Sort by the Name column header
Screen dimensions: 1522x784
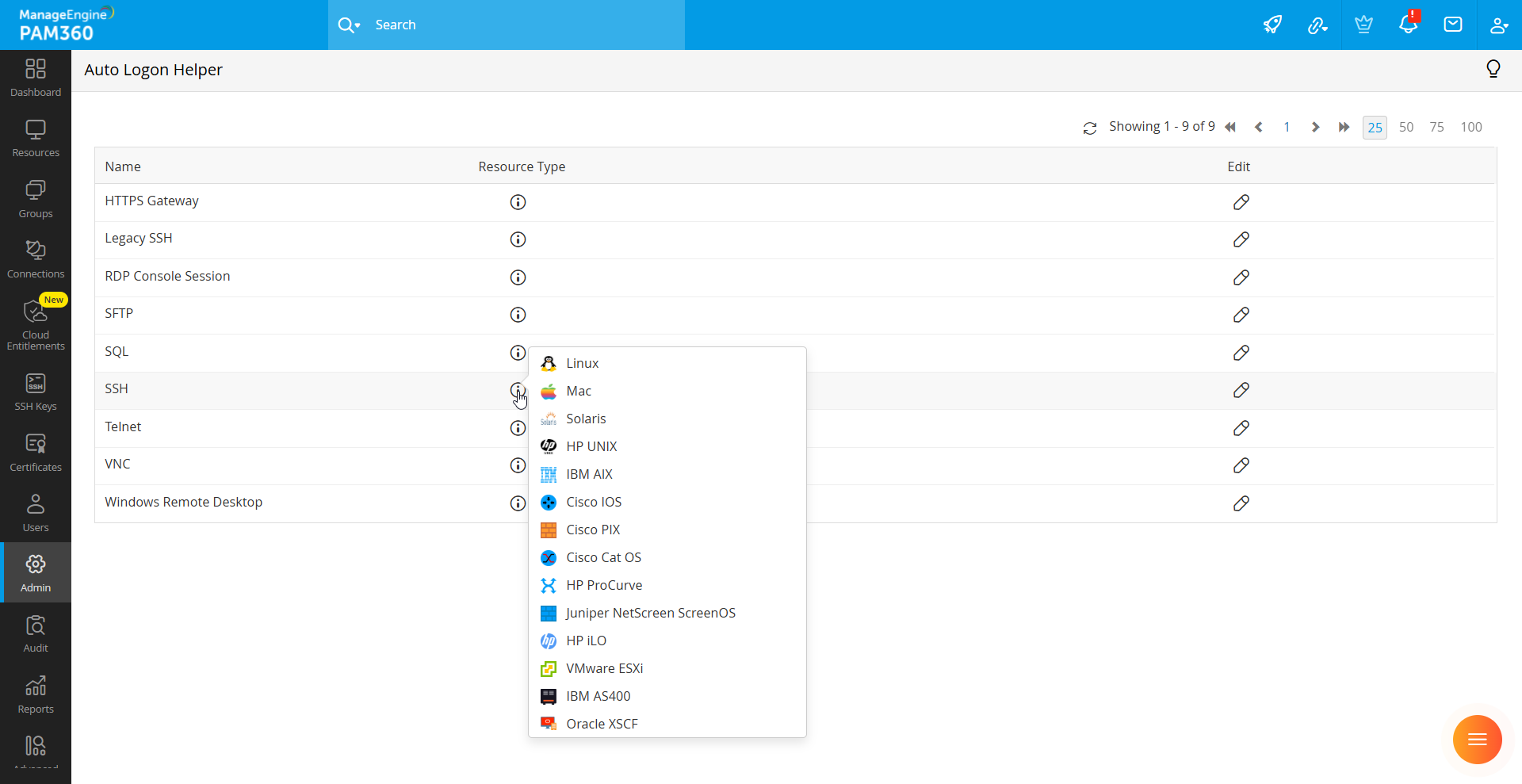(123, 166)
